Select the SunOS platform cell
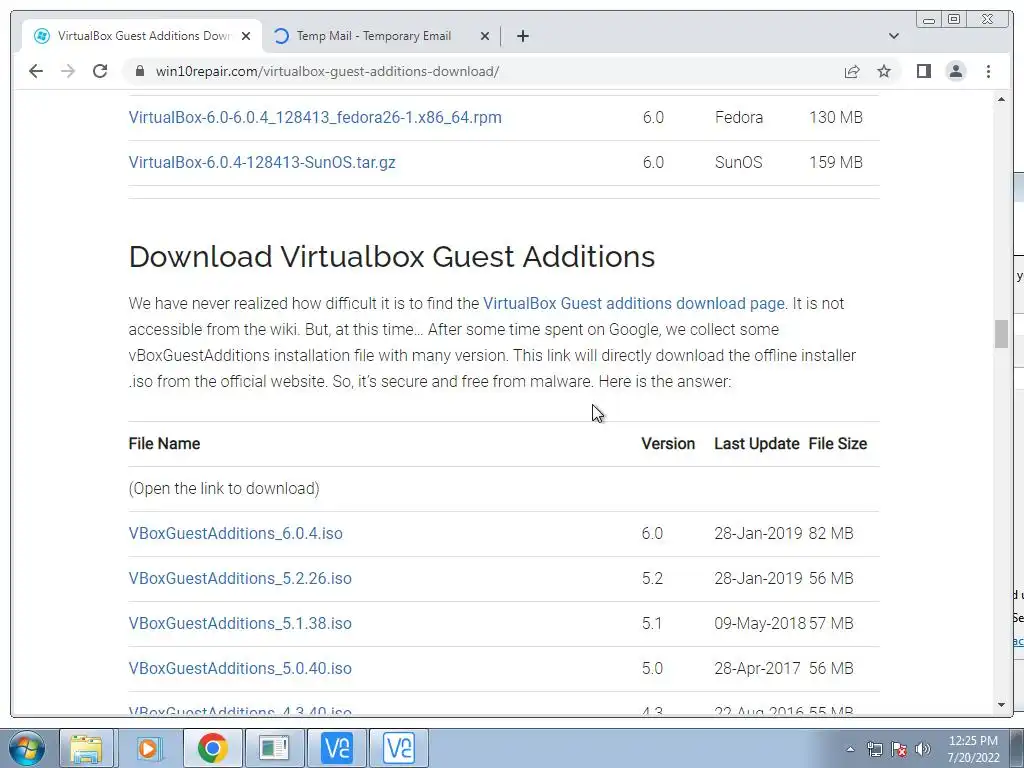This screenshot has height=768, width=1024. pos(739,163)
